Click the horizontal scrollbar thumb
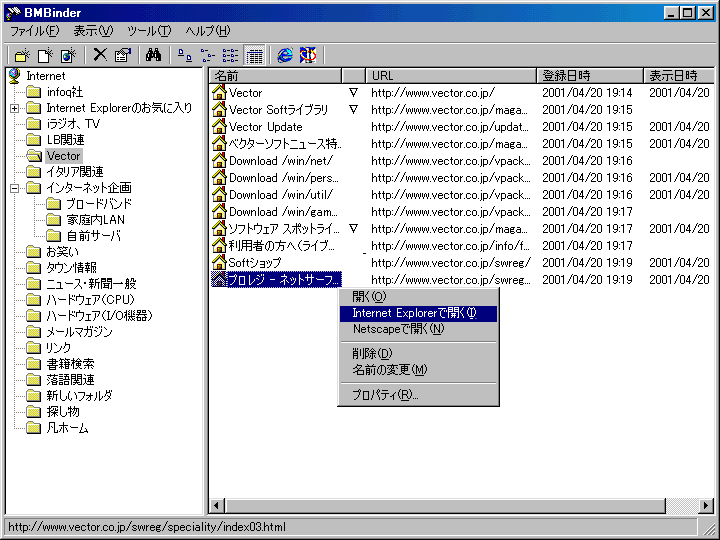Screen dimensions: 720x540 coord(445,506)
